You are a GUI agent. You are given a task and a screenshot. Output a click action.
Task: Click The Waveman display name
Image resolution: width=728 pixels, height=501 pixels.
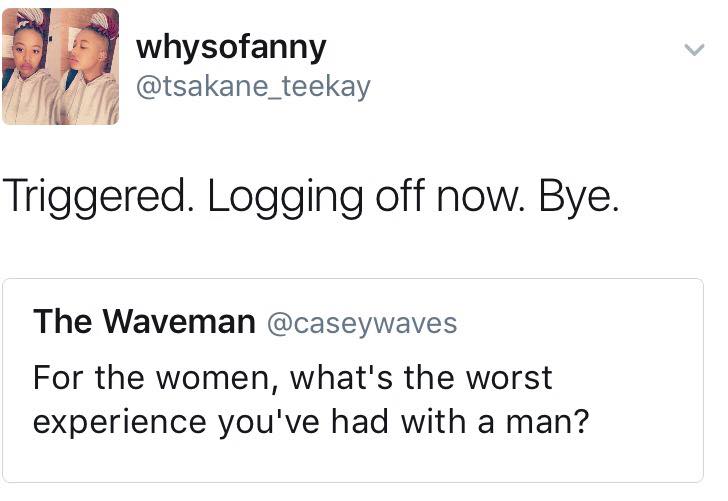tap(144, 321)
